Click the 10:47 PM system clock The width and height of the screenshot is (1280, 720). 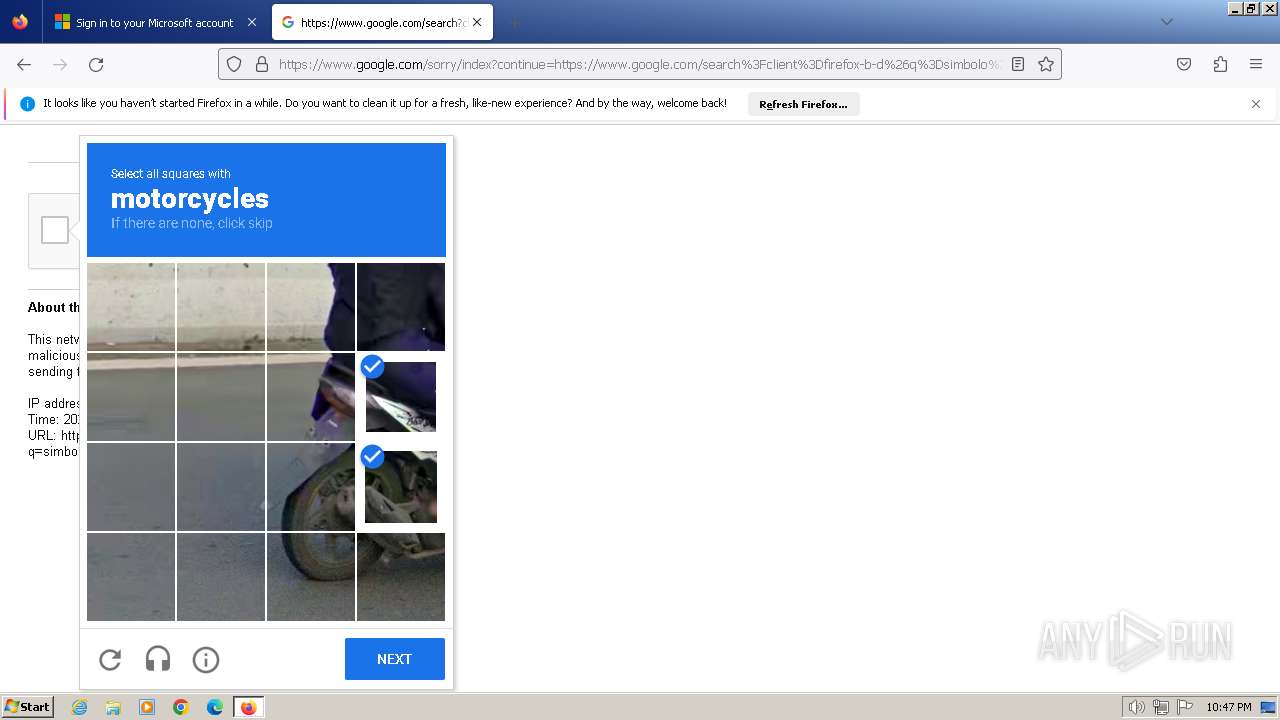[1229, 707]
